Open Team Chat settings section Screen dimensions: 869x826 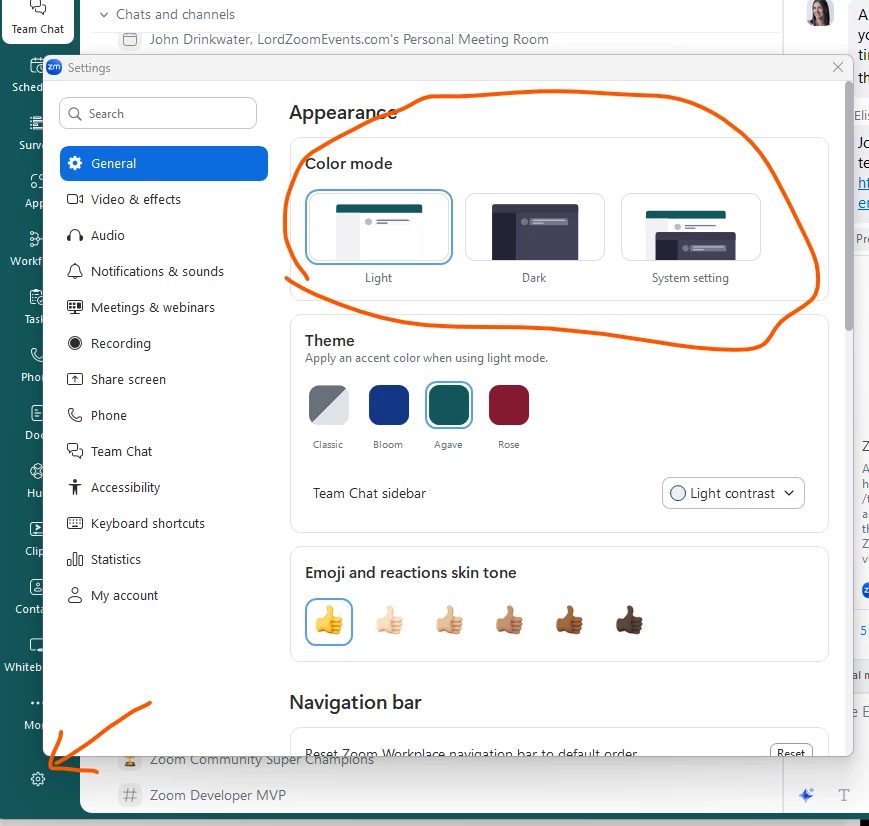(x=163, y=452)
